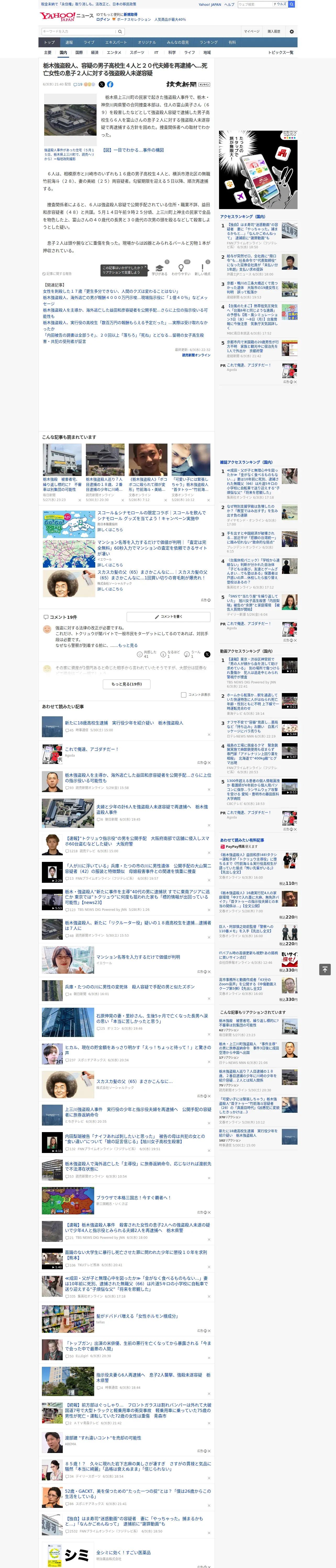Open the first commenter's avatar
Screen dimensions: 336x1568
click(x=47, y=629)
